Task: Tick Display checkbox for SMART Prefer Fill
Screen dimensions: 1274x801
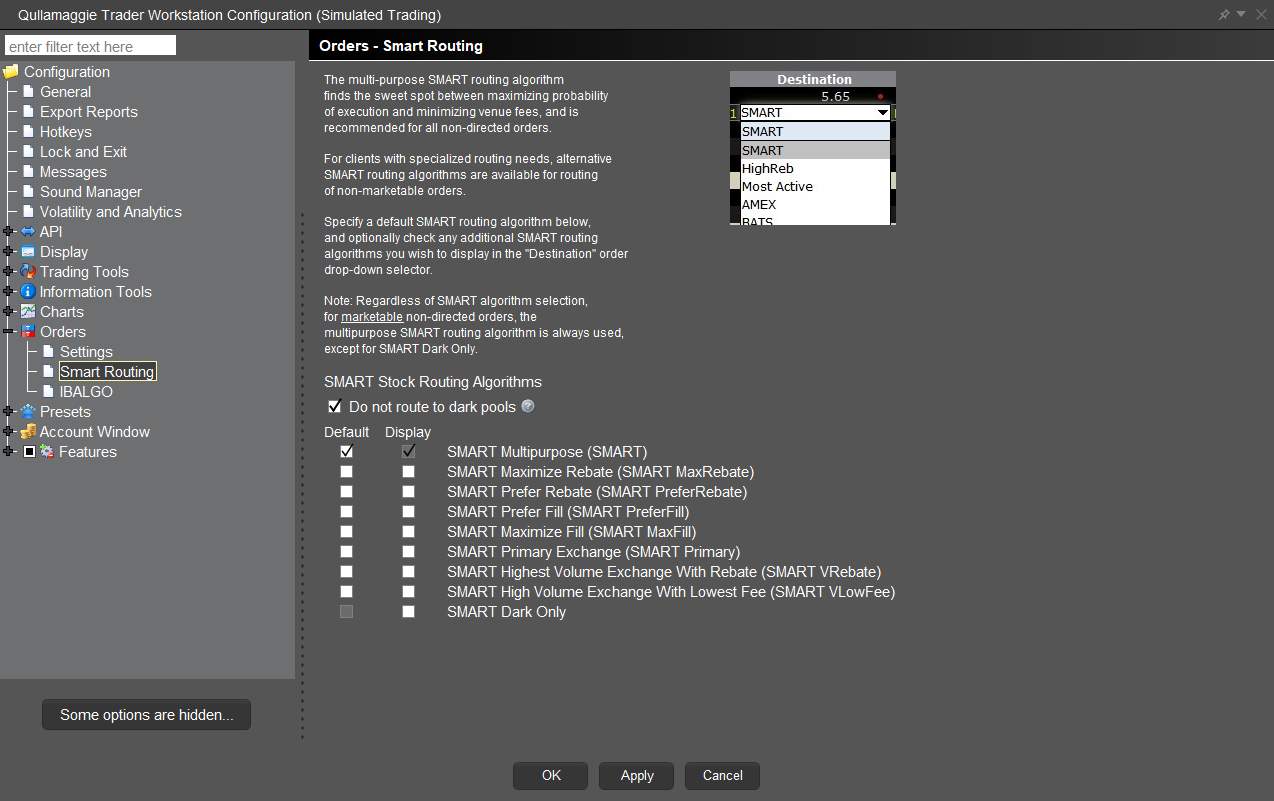Action: pyautogui.click(x=408, y=512)
